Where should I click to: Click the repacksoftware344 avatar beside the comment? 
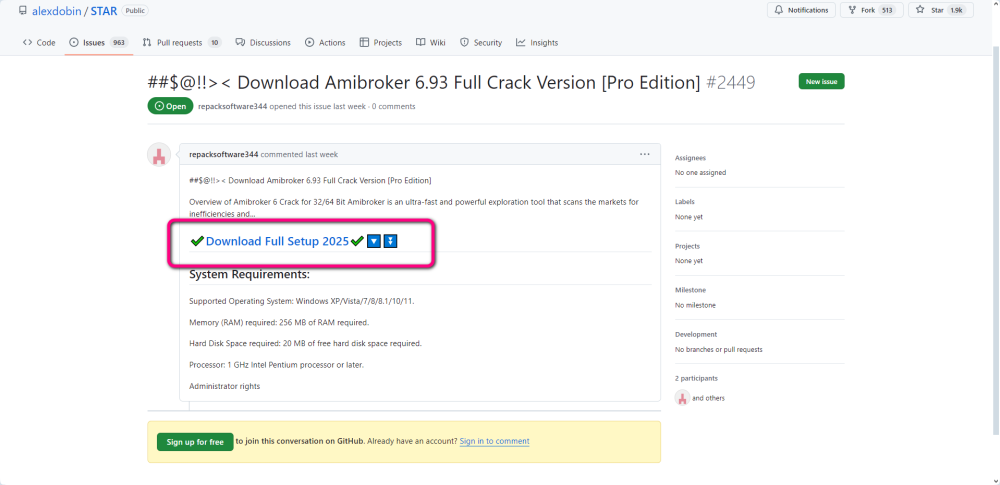[x=158, y=155]
